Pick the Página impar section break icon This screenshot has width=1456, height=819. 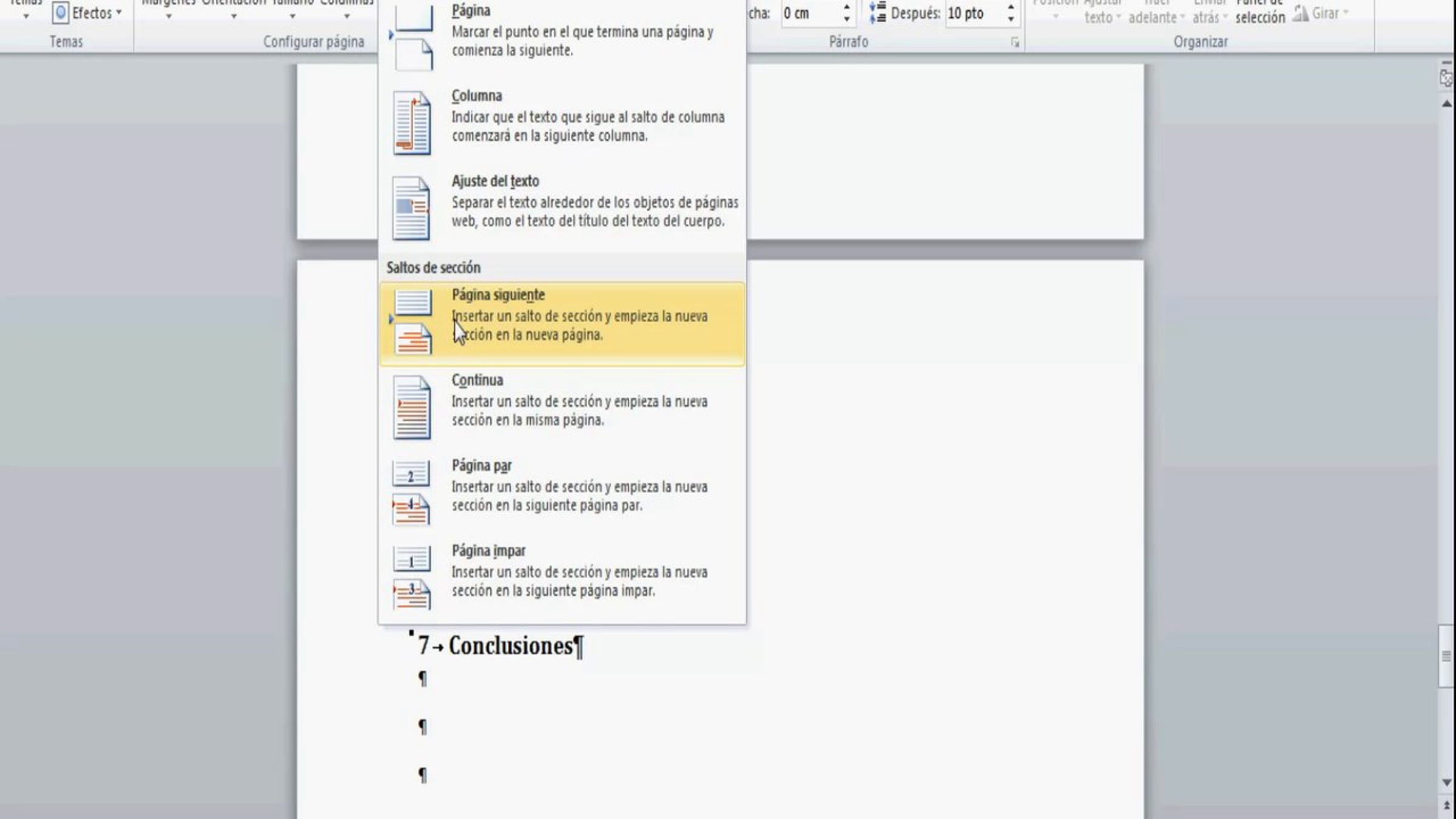pyautogui.click(x=412, y=577)
